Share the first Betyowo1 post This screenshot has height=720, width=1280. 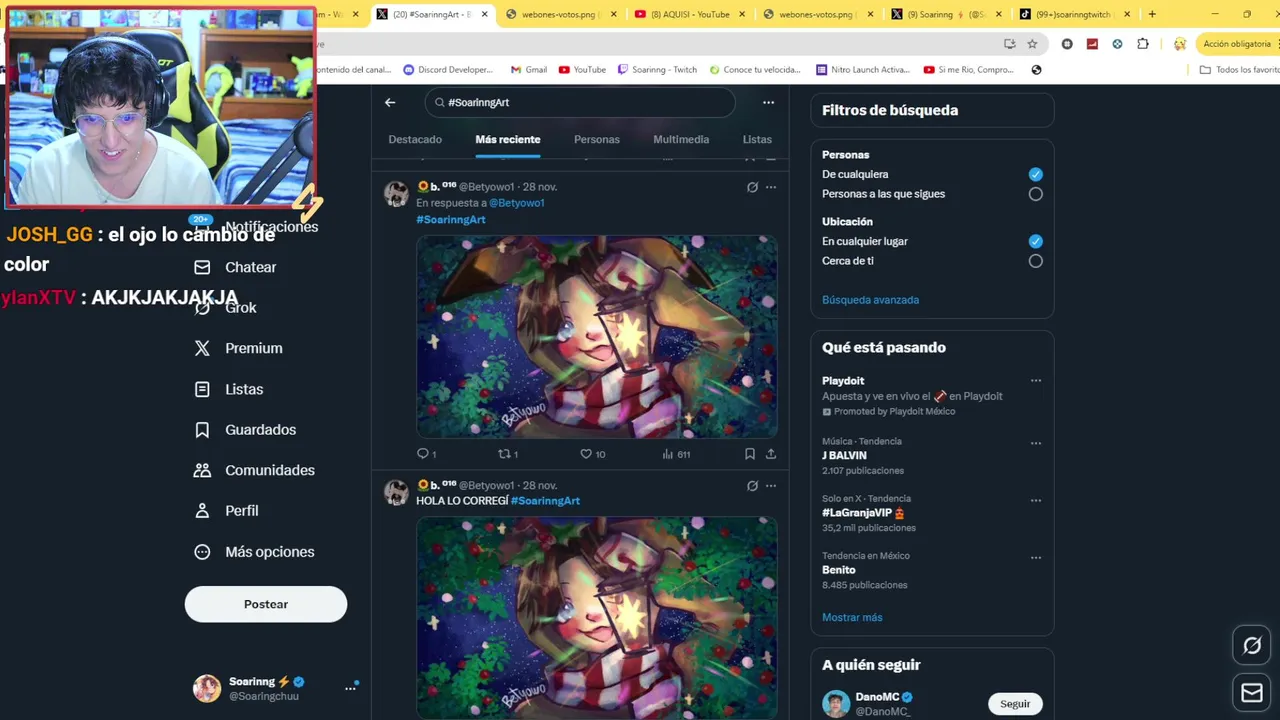[x=771, y=454]
